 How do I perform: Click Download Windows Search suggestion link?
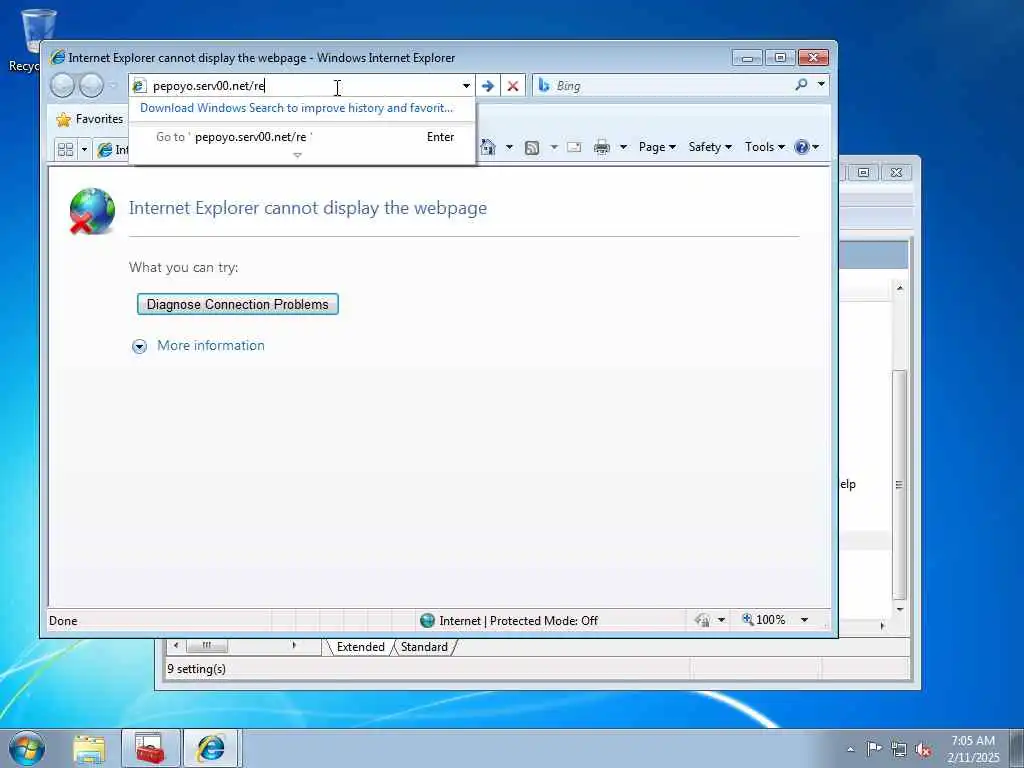[296, 108]
